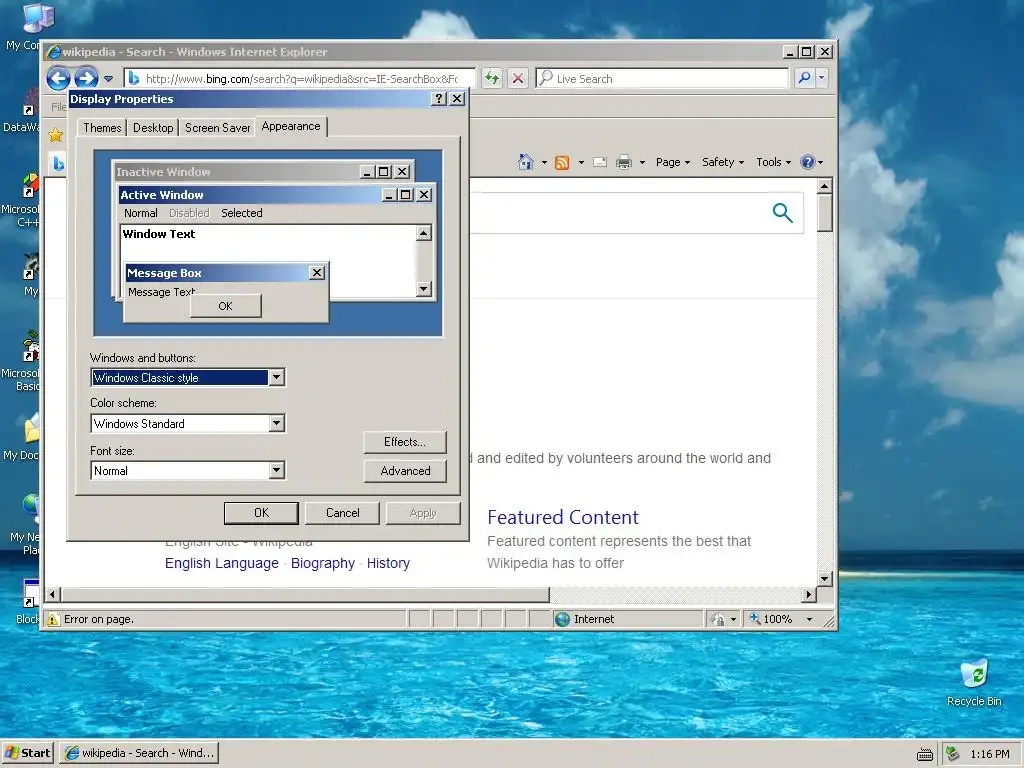
Task: Click the Forward arrow in Internet Explorer
Action: click(86, 79)
